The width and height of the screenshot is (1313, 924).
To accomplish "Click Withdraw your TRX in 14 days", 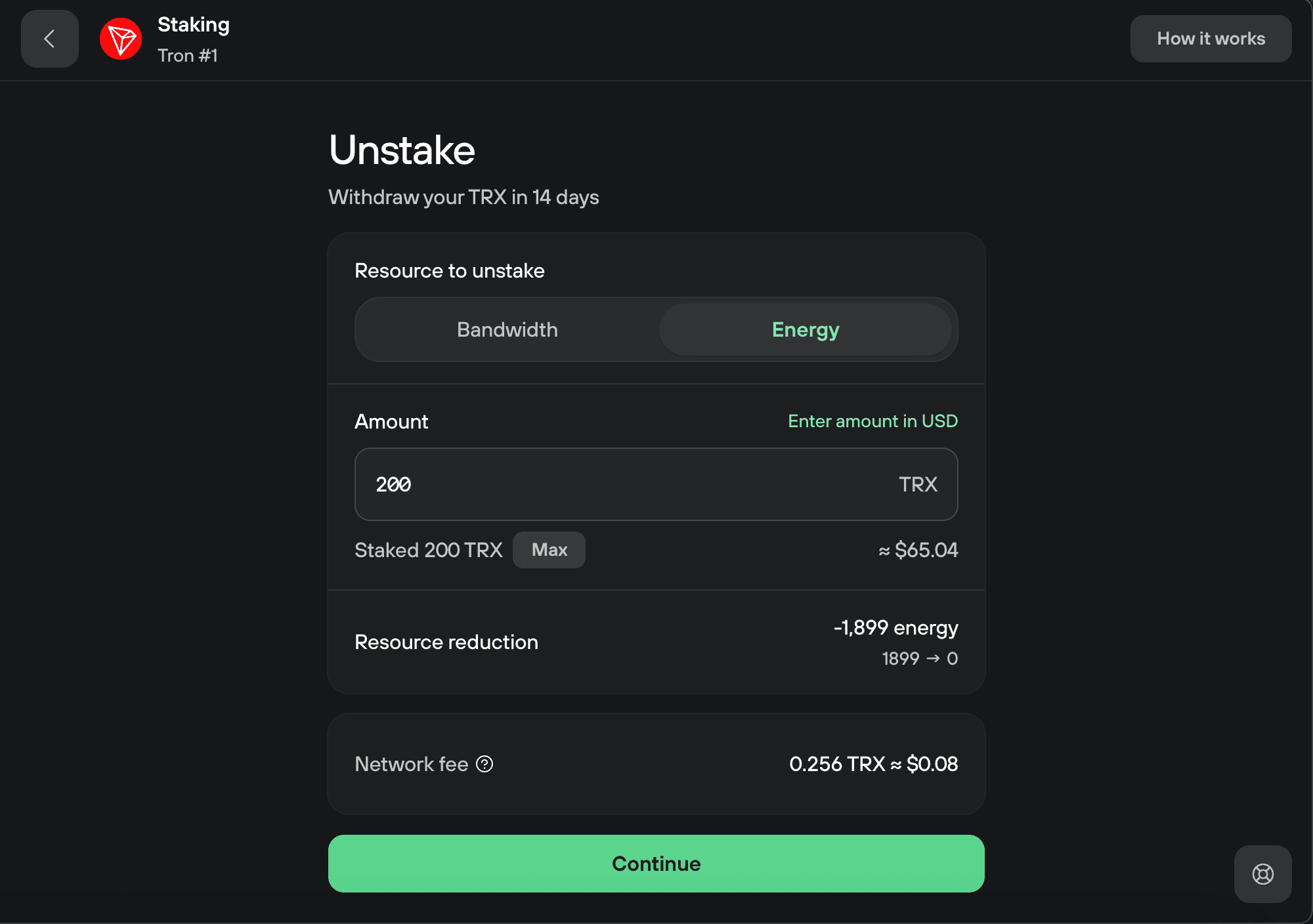I will coord(463,197).
